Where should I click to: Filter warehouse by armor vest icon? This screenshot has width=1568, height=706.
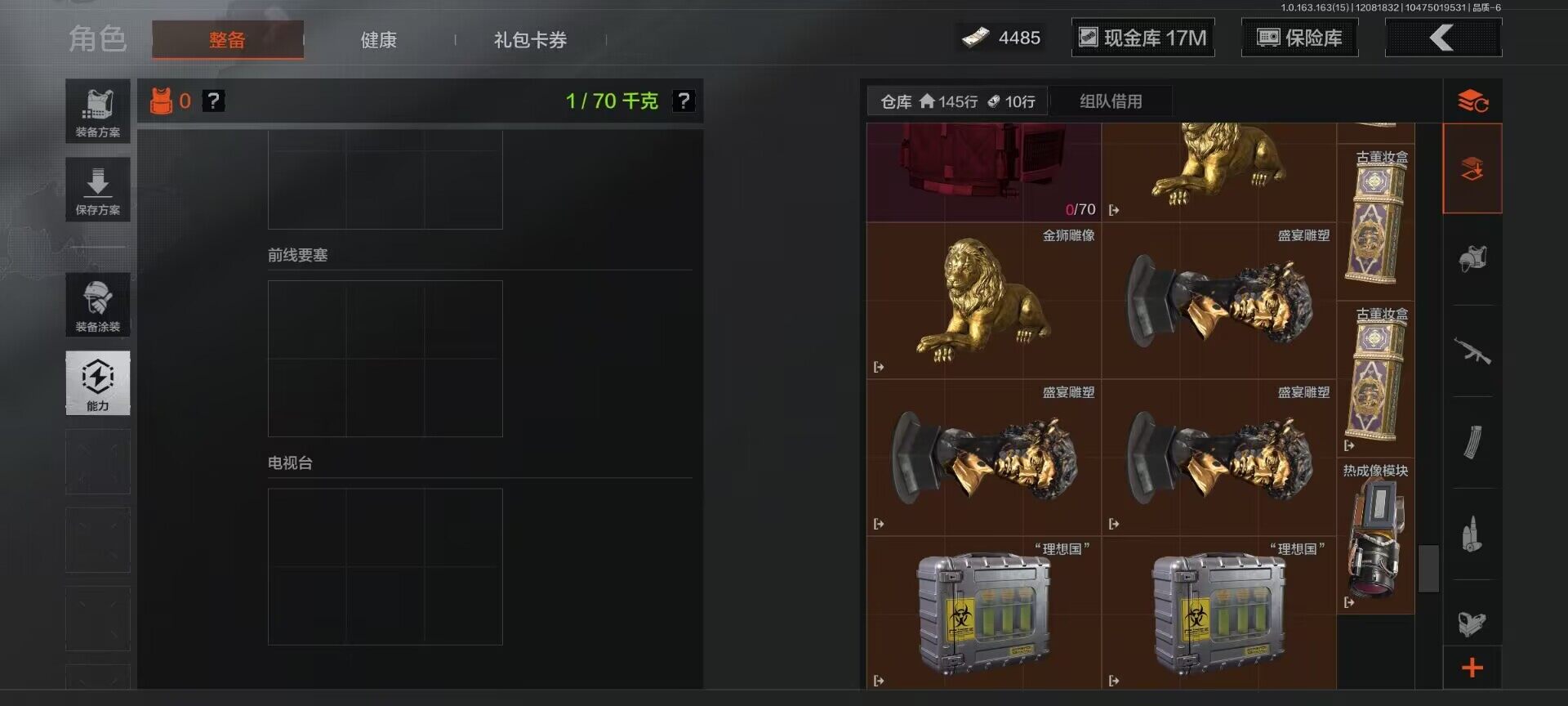coord(1472,260)
